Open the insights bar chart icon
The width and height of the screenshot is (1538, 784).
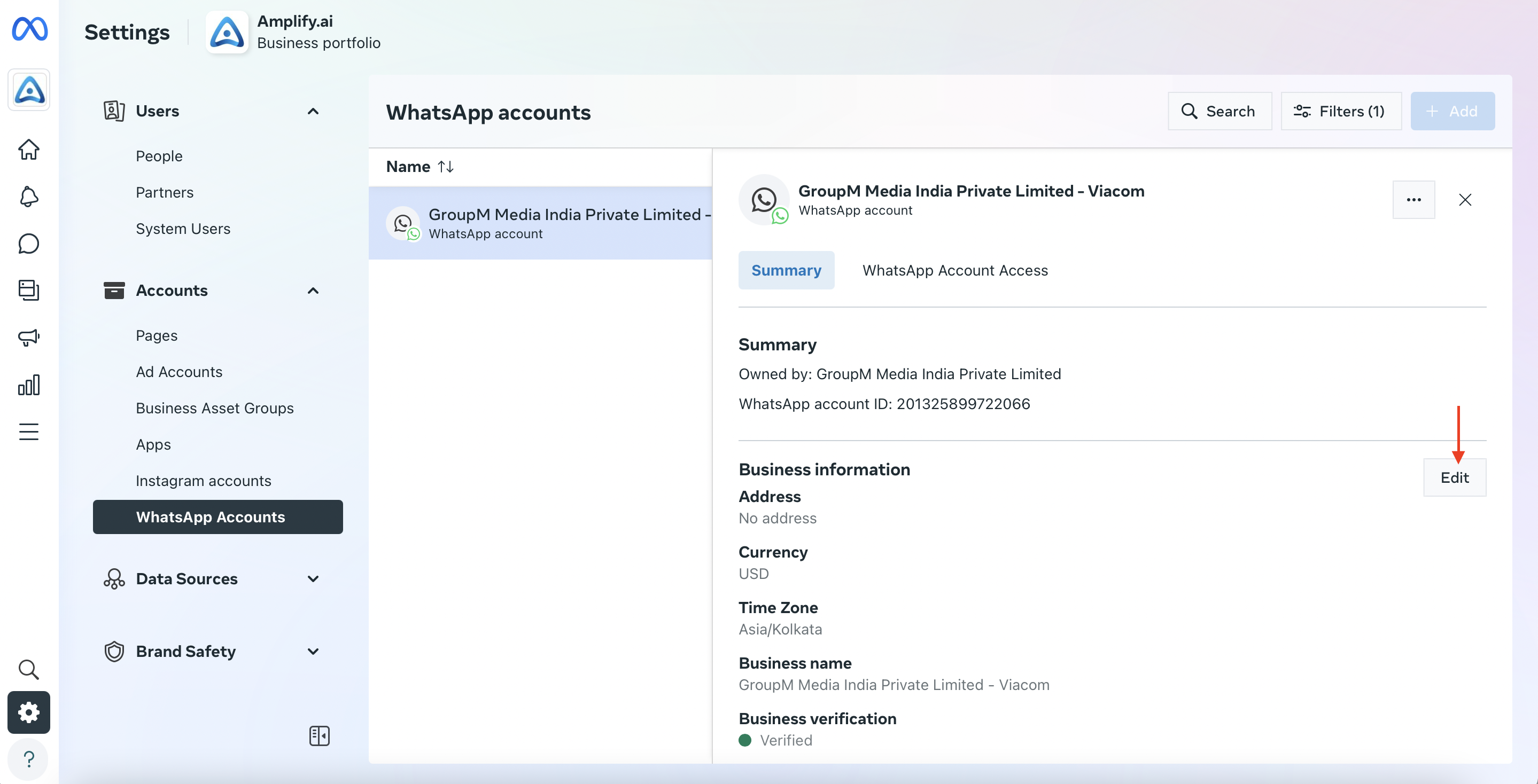click(29, 385)
